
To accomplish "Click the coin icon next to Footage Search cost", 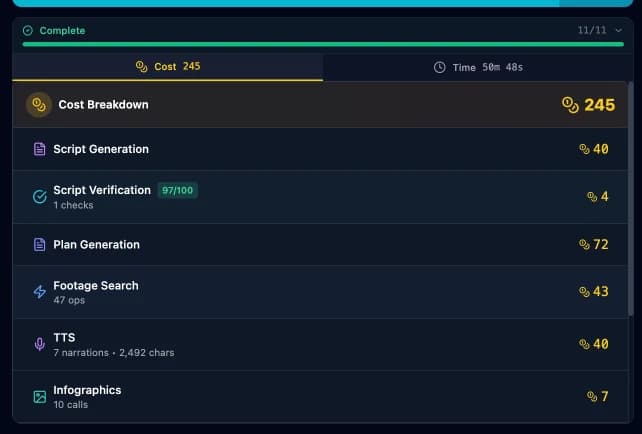I will click(x=584, y=292).
